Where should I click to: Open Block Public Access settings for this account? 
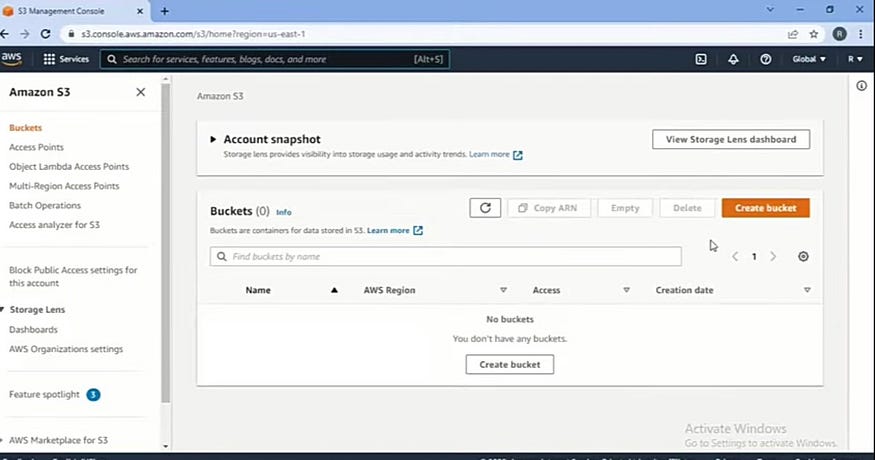coord(73,276)
